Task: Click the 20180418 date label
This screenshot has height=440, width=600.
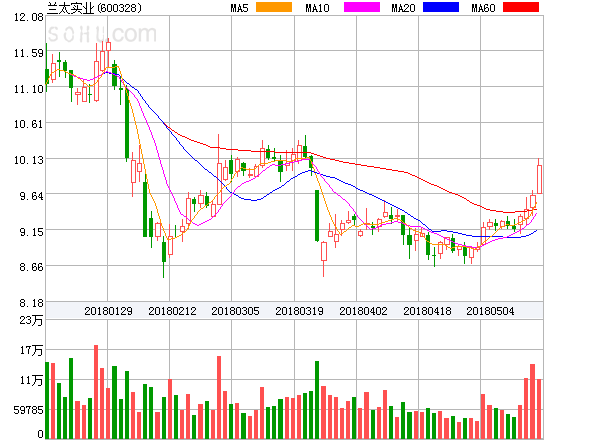Action: (x=427, y=311)
